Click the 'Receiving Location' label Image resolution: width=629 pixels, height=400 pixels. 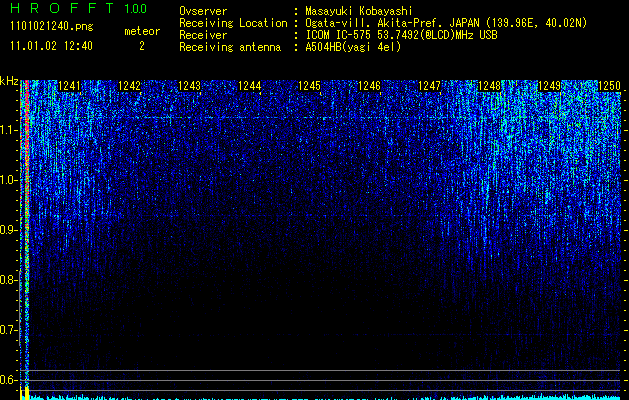click(x=233, y=23)
